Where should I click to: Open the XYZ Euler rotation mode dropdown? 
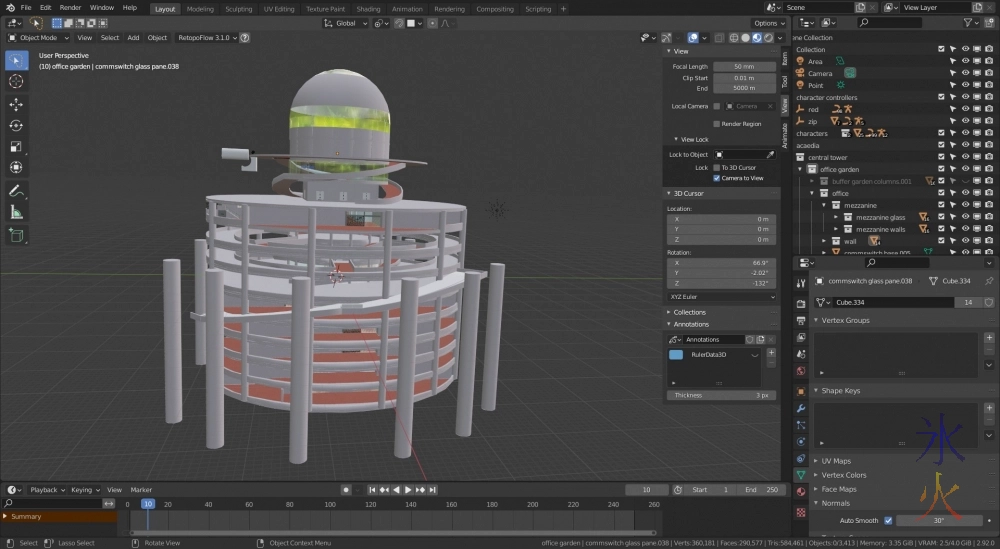point(722,297)
